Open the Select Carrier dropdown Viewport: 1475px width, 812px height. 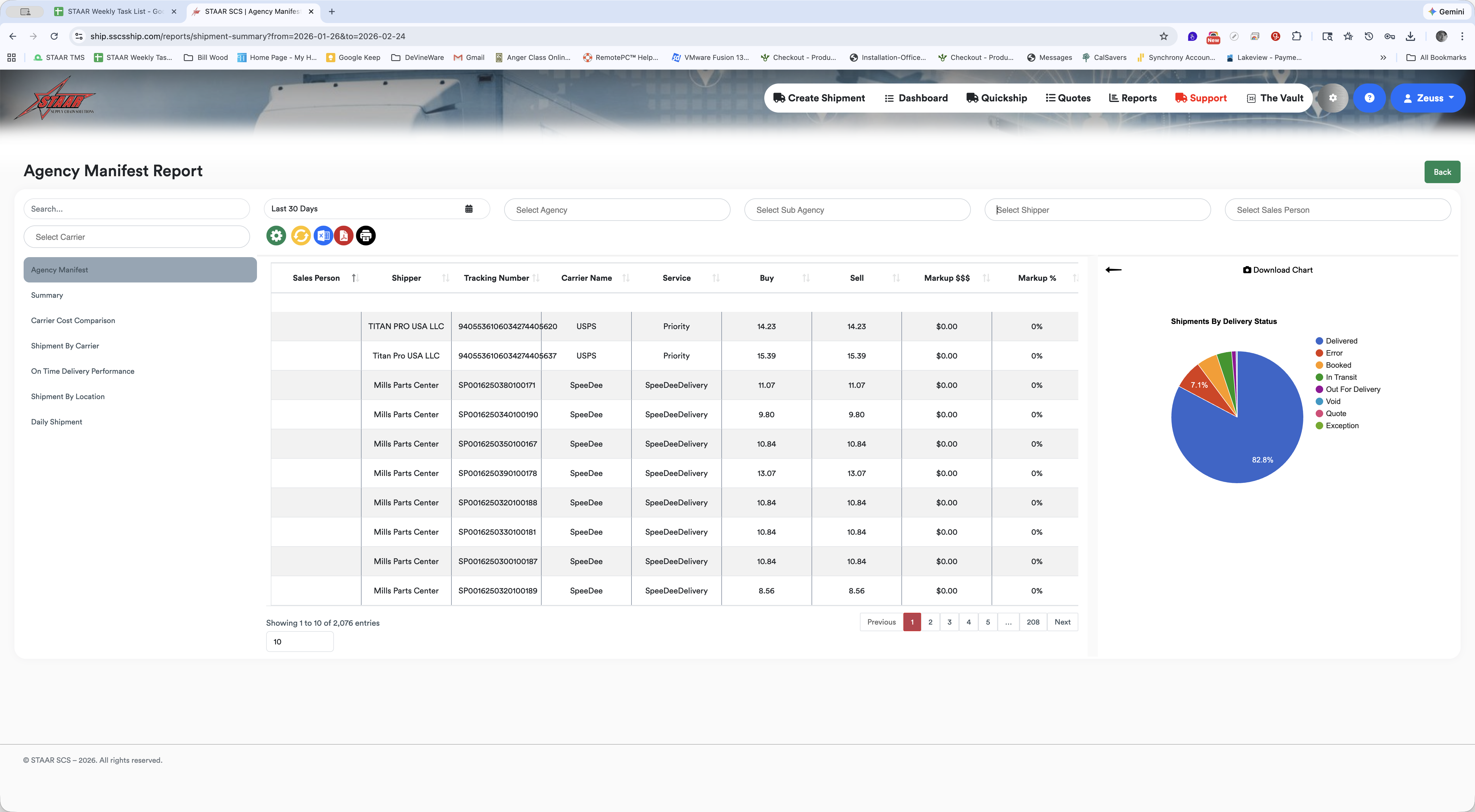tap(136, 237)
